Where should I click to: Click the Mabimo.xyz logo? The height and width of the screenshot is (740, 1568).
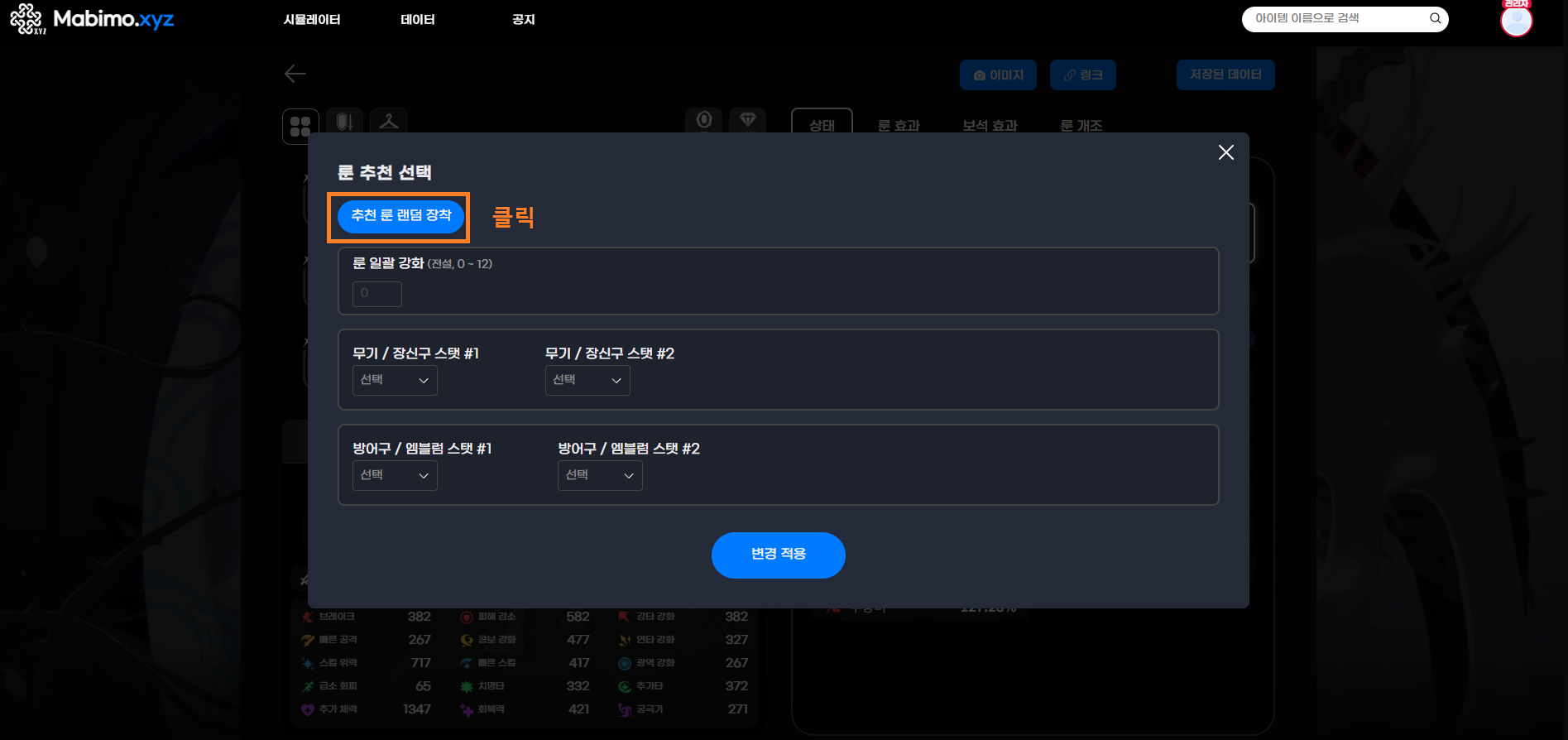point(92,19)
